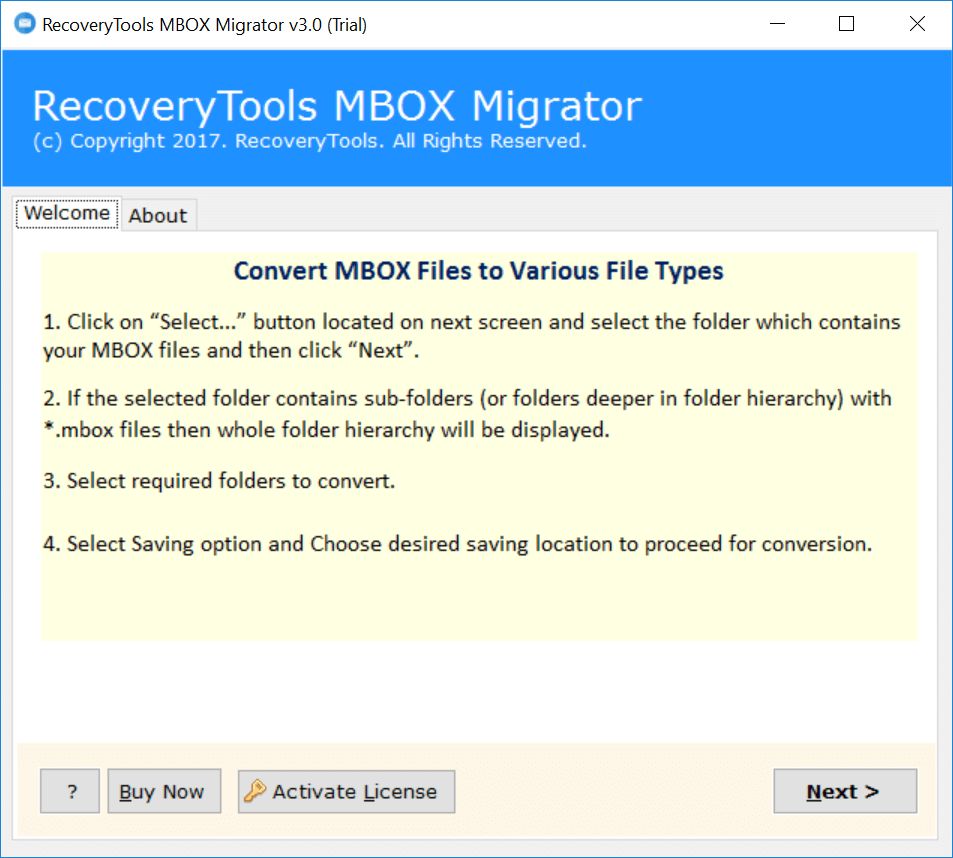
Task: Click the text "3. Select required folders to convert."
Action: (219, 481)
